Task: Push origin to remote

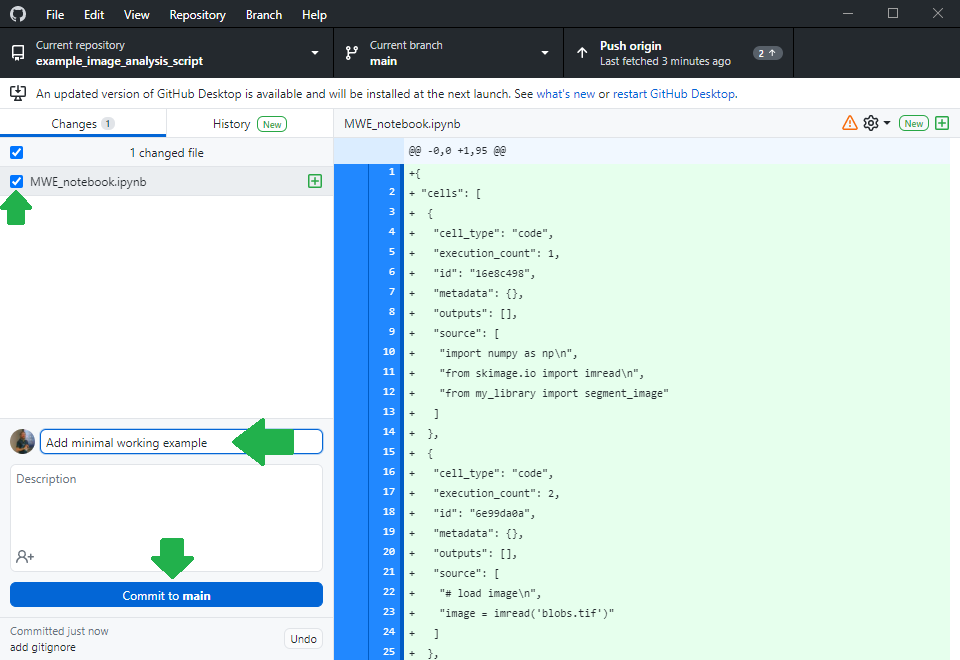Action: click(x=679, y=53)
